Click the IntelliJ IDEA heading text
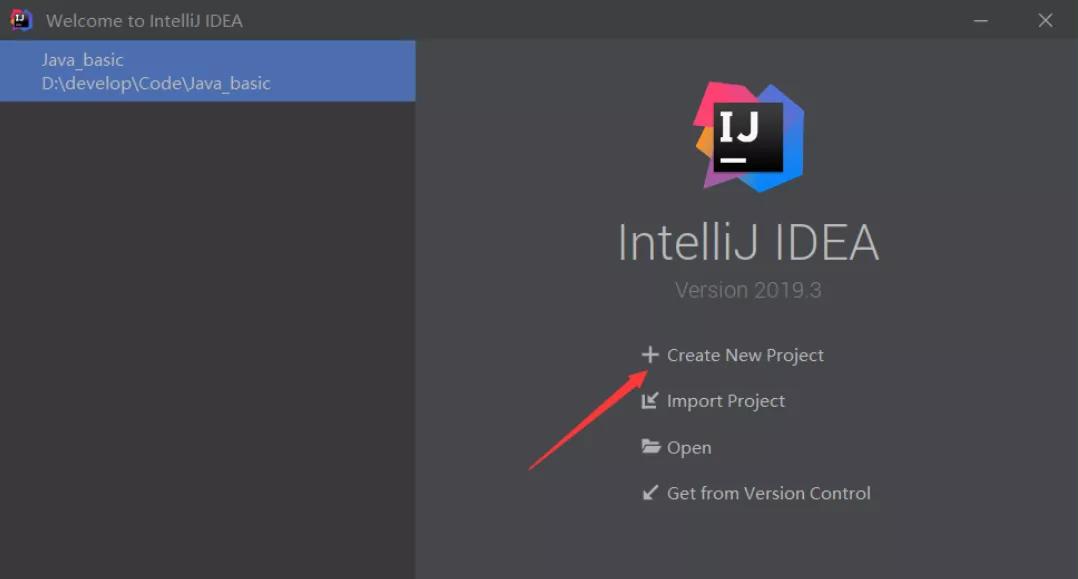 747,243
